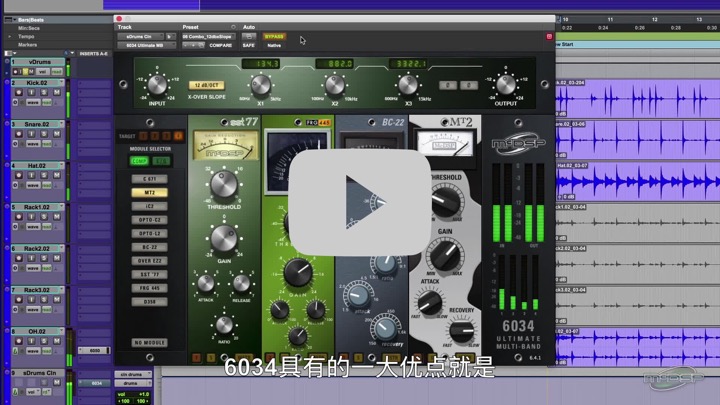The height and width of the screenshot is (405, 720).
Task: Toggle the plug-in BYPASS button
Action: 274,36
